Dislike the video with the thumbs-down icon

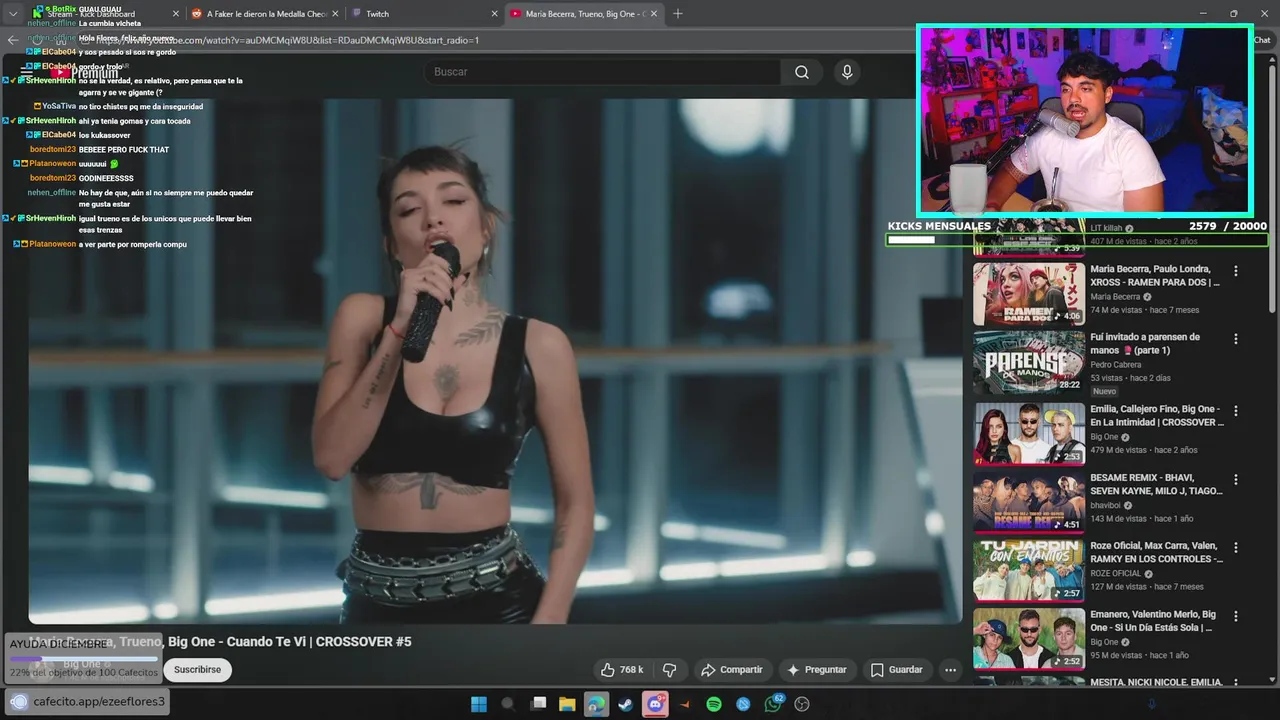[x=670, y=670]
